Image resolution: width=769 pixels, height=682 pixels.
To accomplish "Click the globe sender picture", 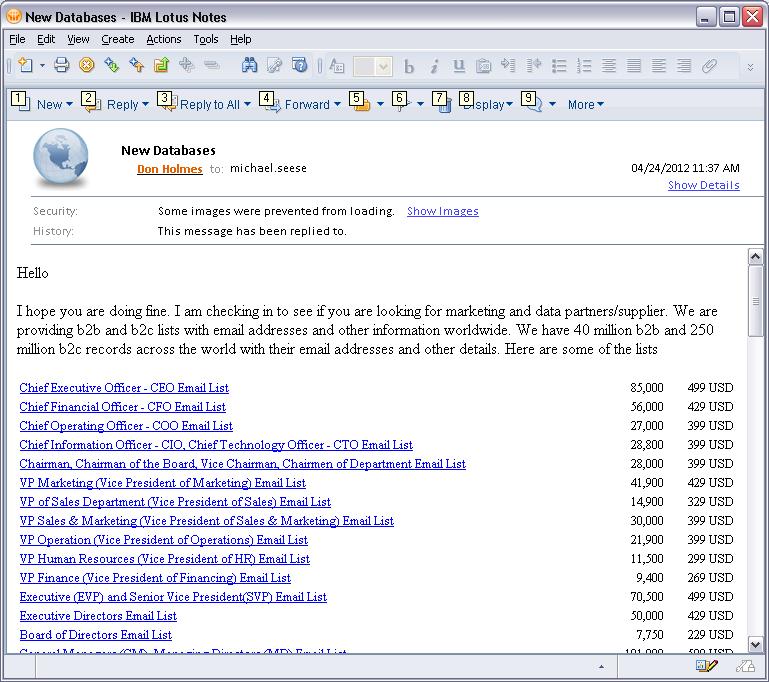I will [x=61, y=158].
